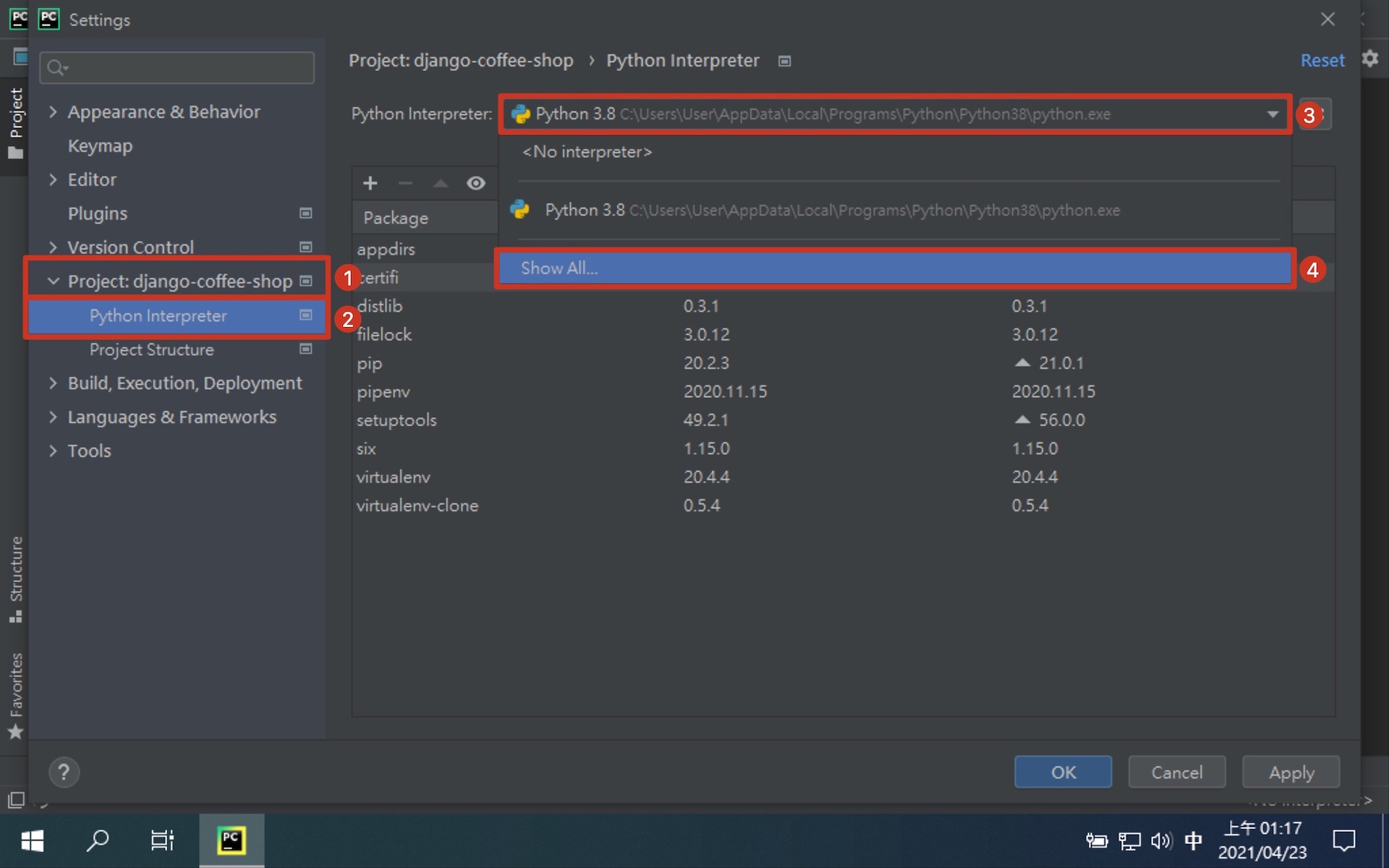The image size is (1389, 868).
Task: Open the Structure tool window tab
Action: click(15, 579)
